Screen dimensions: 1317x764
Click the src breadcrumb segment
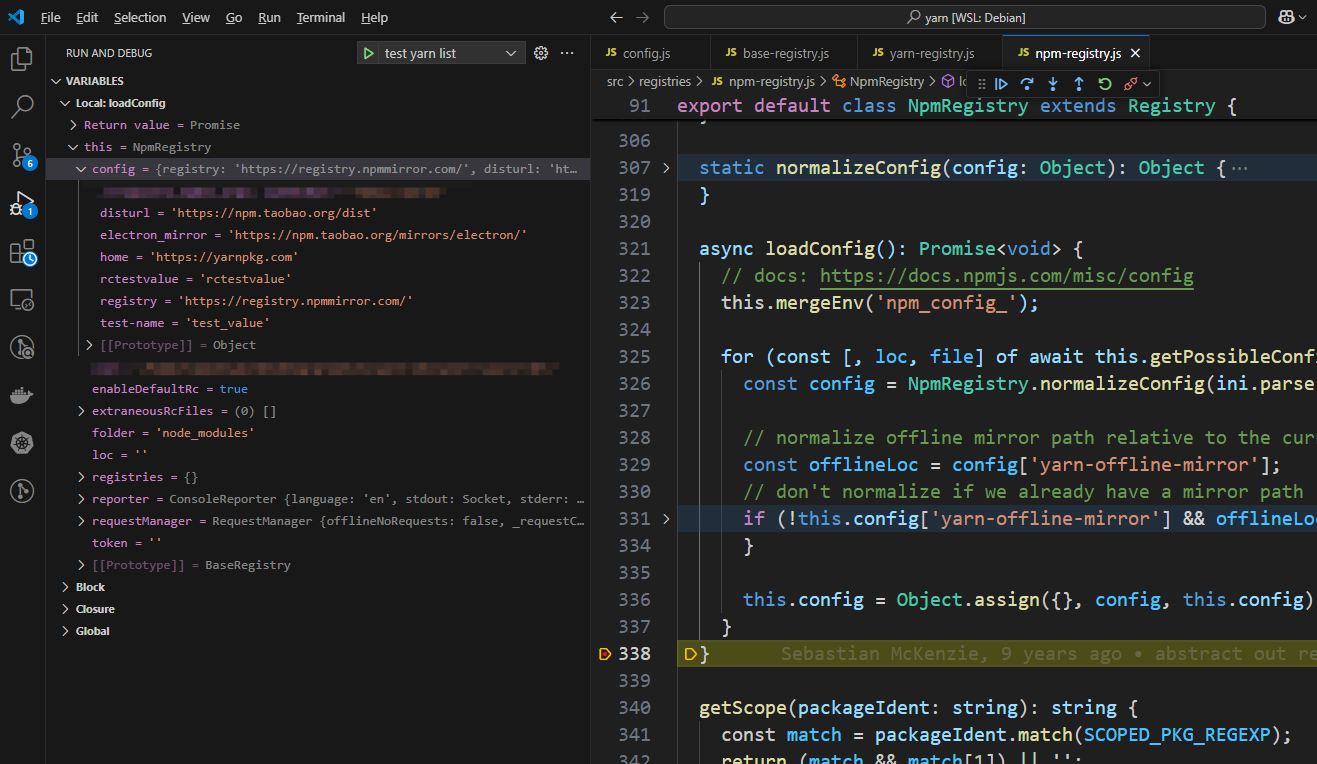point(615,81)
